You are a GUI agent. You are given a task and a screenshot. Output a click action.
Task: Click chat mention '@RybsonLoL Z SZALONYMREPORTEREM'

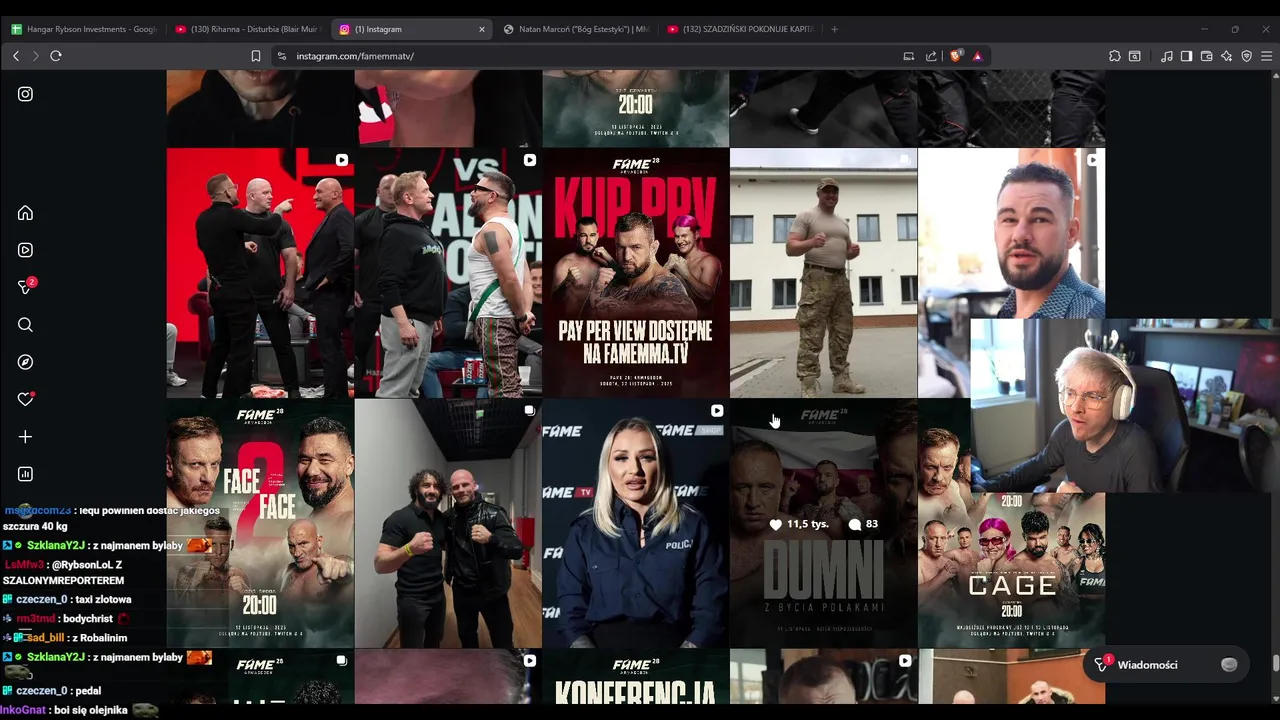click(x=65, y=573)
